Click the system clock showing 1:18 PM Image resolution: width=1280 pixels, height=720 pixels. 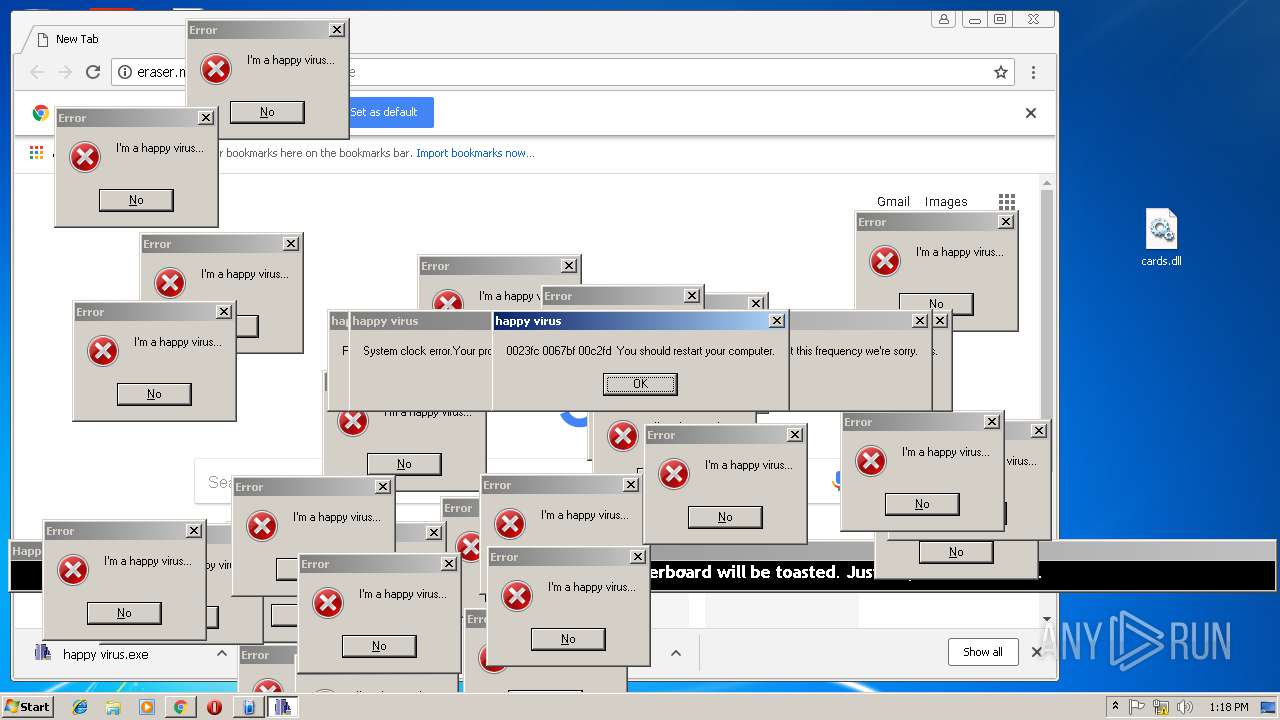(1228, 707)
